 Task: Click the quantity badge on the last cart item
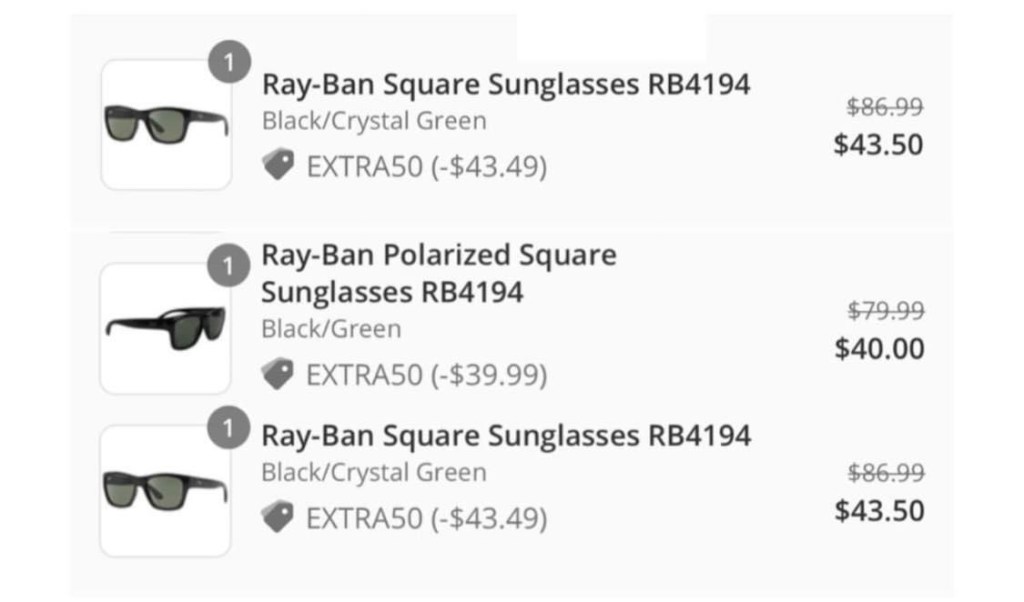pyautogui.click(x=229, y=430)
